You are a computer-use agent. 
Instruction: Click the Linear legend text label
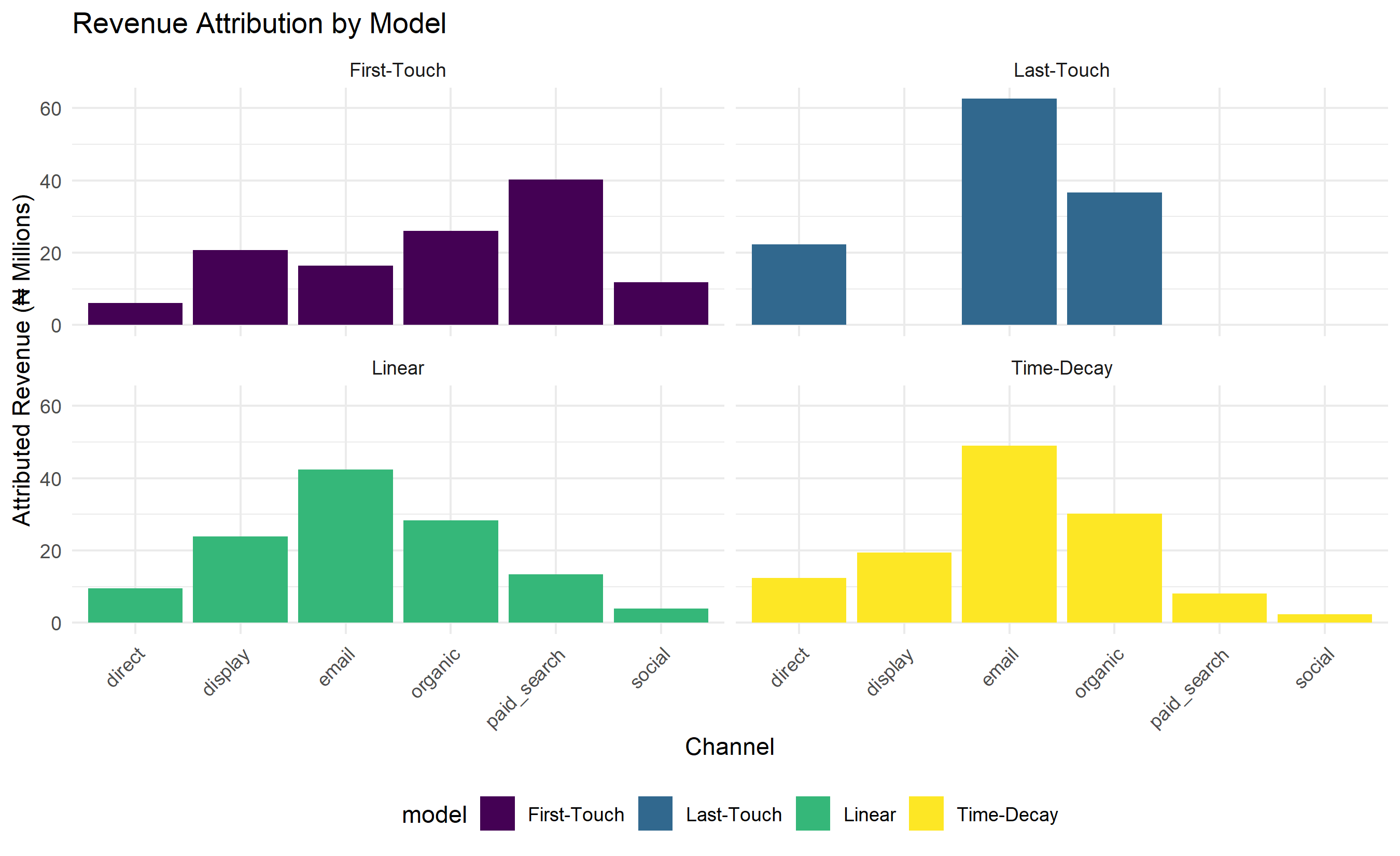[x=870, y=814]
